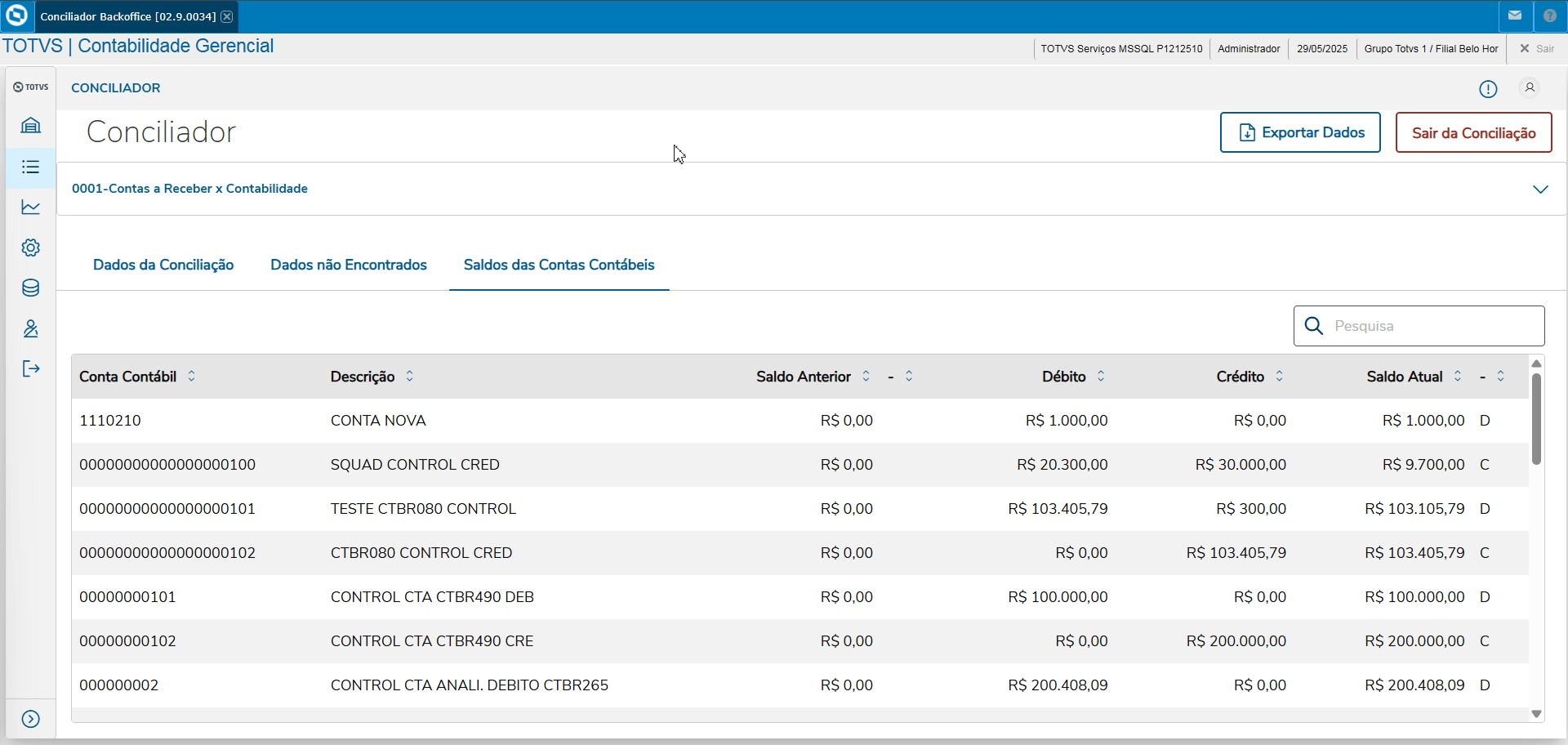Screen dimensions: 1568x745
Task: Open the user profile avatar icon
Action: pyautogui.click(x=1530, y=87)
